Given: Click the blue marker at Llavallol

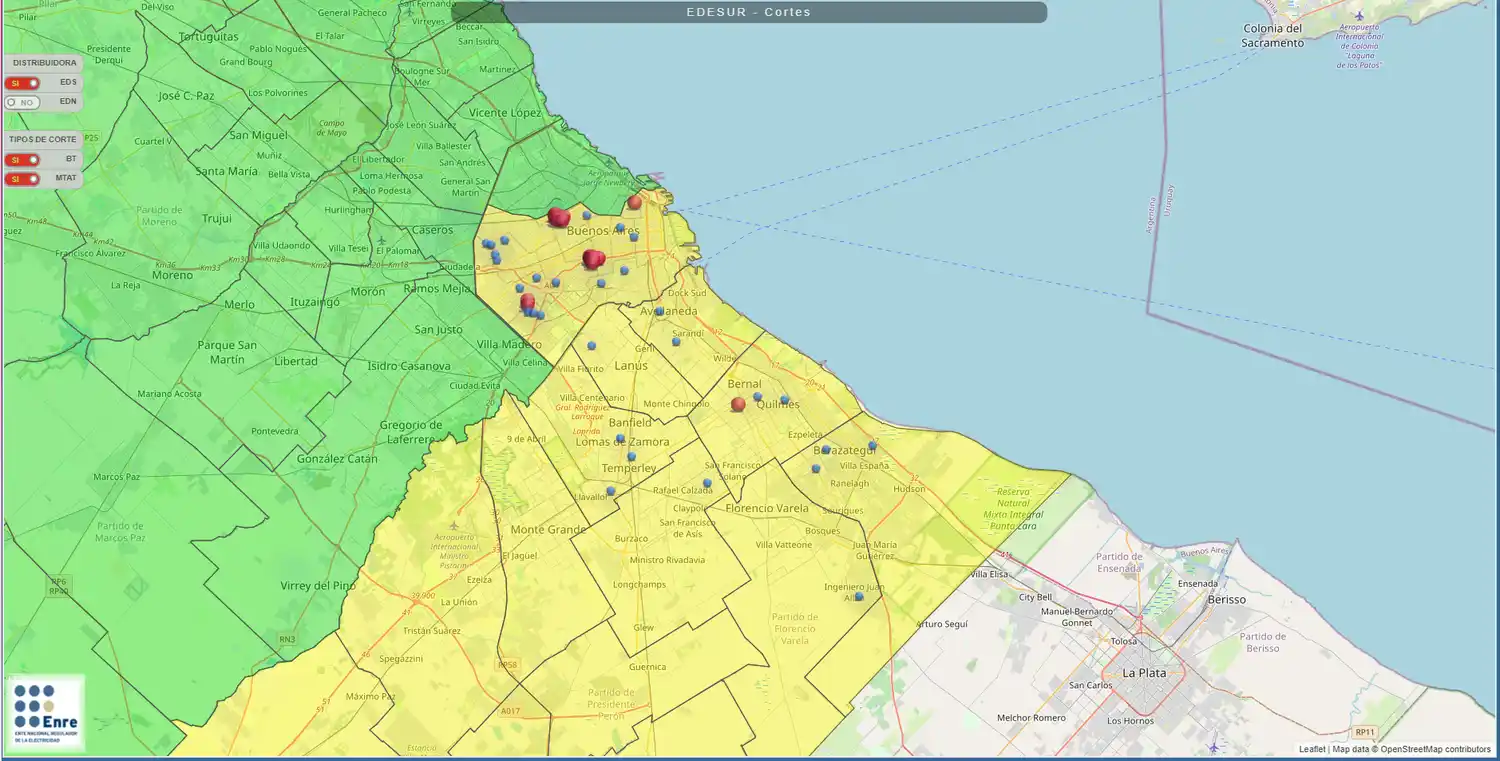Looking at the screenshot, I should [x=611, y=491].
